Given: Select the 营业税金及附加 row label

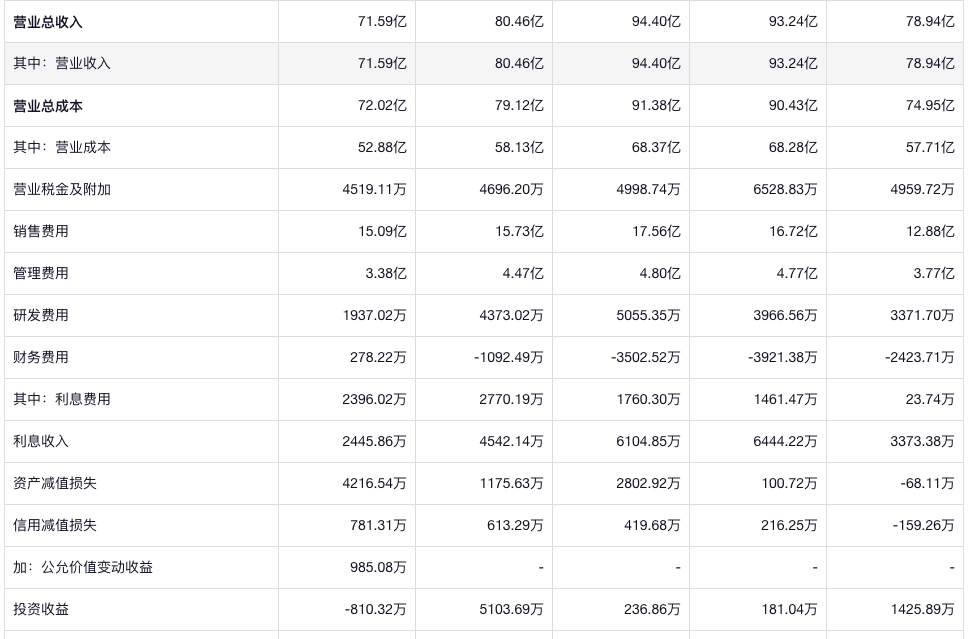Looking at the screenshot, I should tap(62, 190).
